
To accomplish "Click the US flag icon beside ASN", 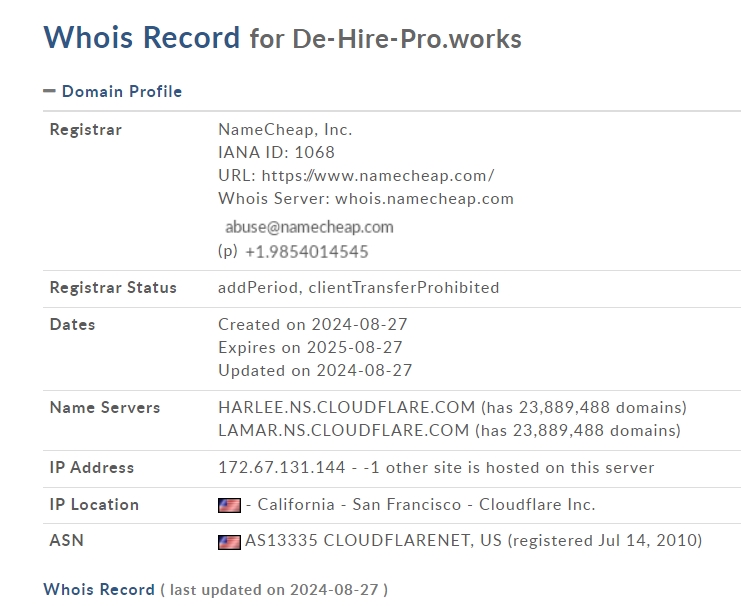I will [229, 542].
